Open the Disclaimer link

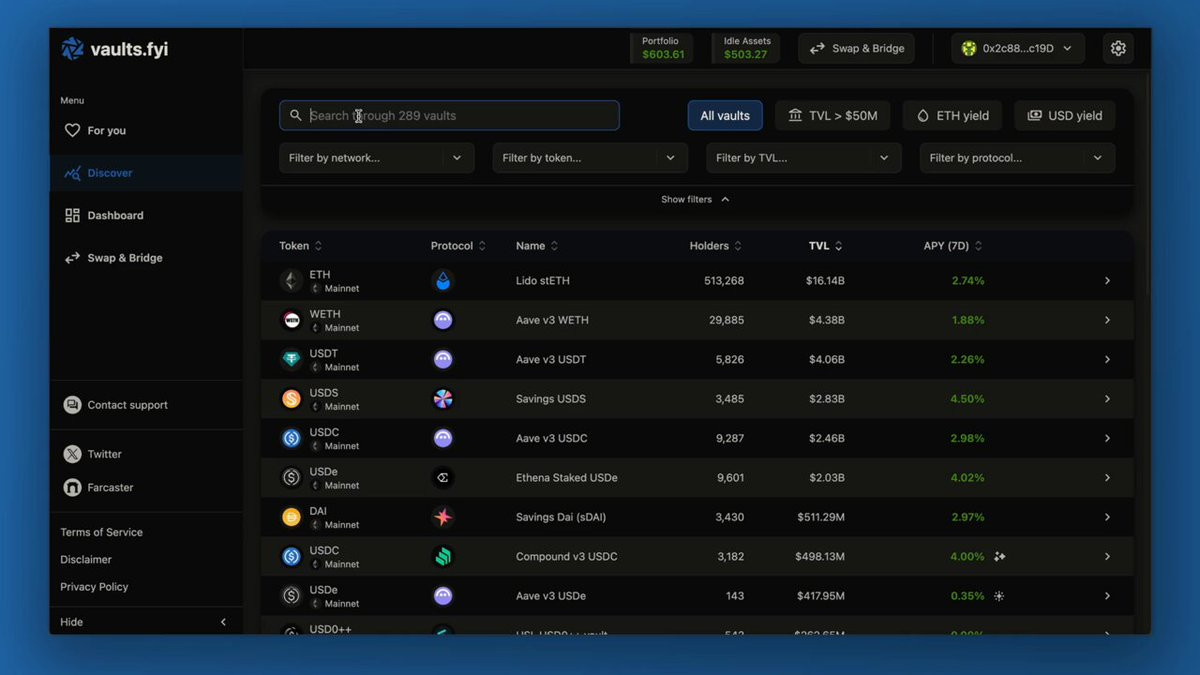(x=86, y=559)
